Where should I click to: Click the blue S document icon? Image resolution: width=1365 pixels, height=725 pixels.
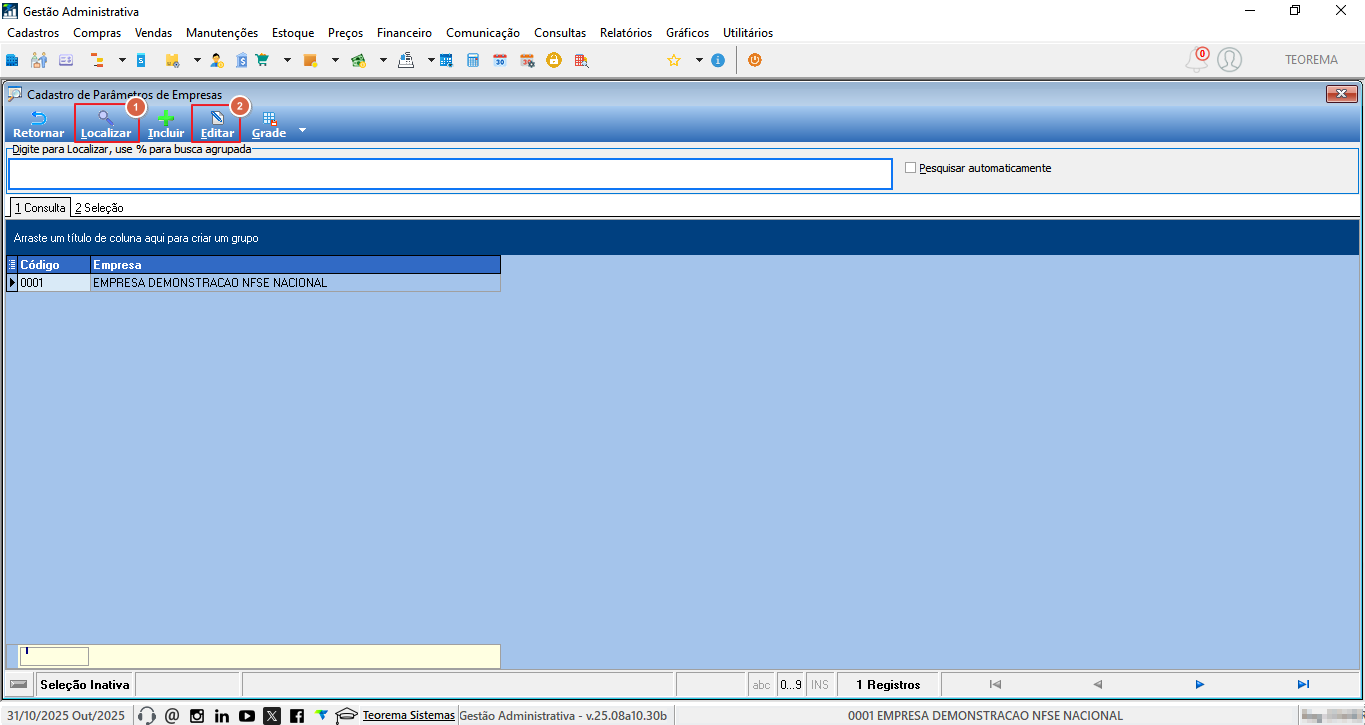click(x=141, y=60)
